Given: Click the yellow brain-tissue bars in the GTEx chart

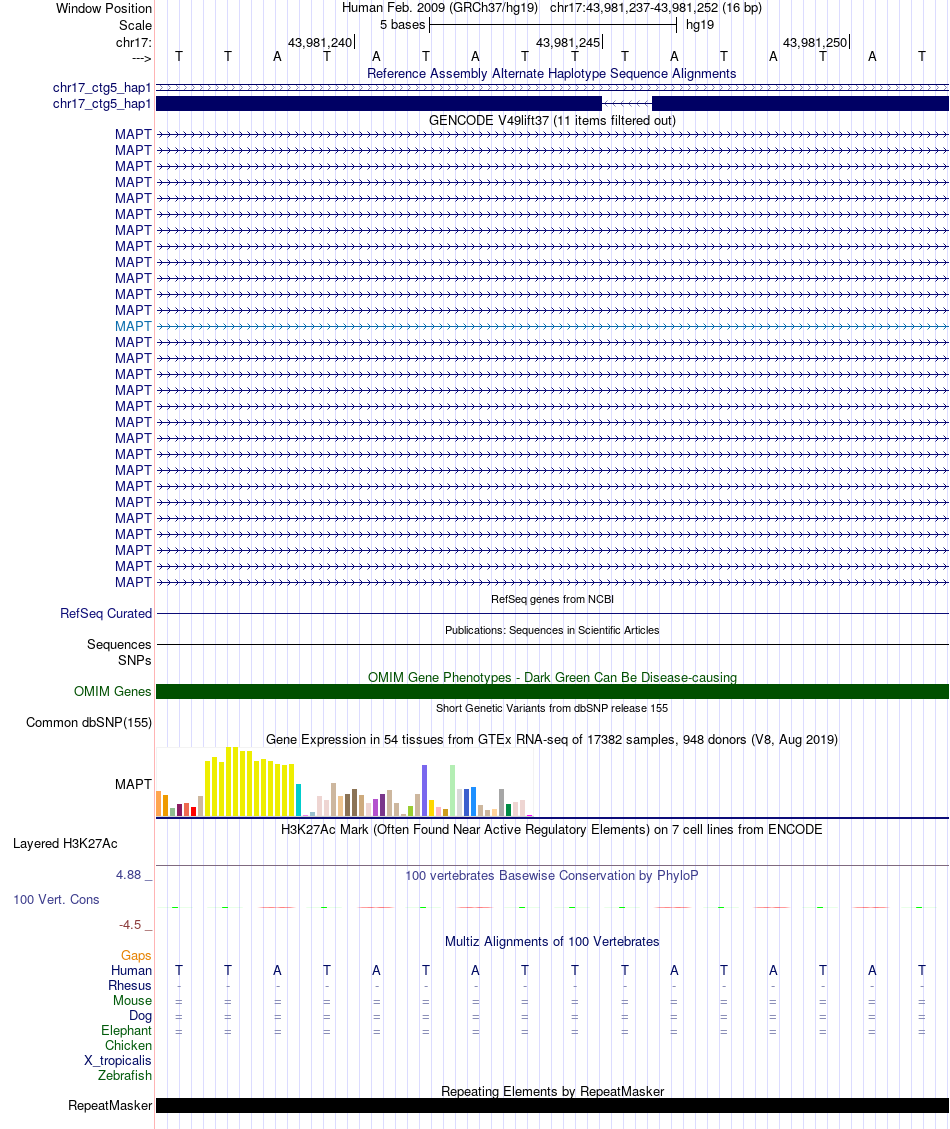Looking at the screenshot, I should (x=250, y=782).
